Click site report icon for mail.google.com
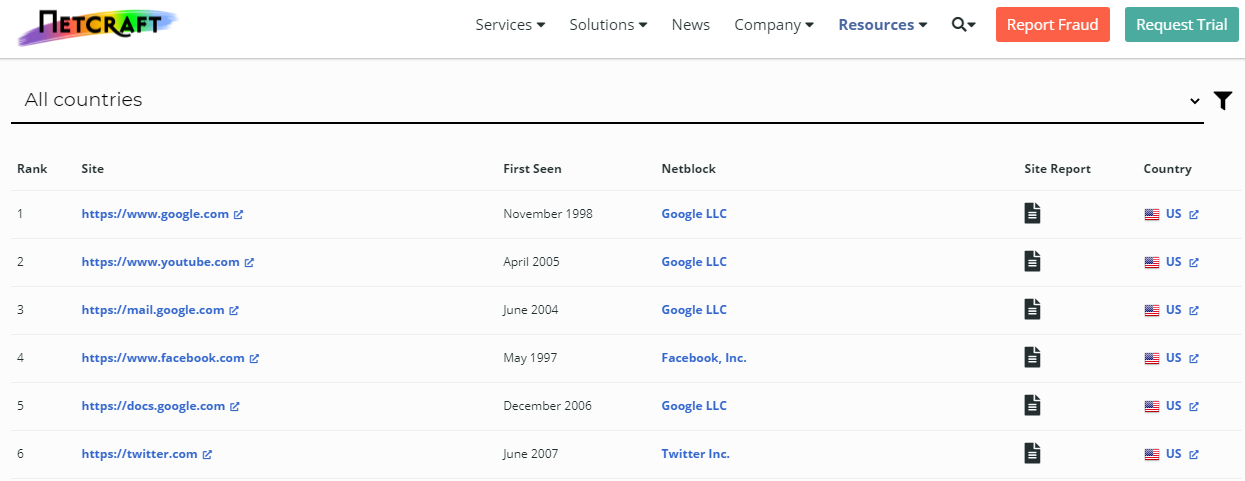Screen dimensions: 1245x481 (x=1032, y=309)
